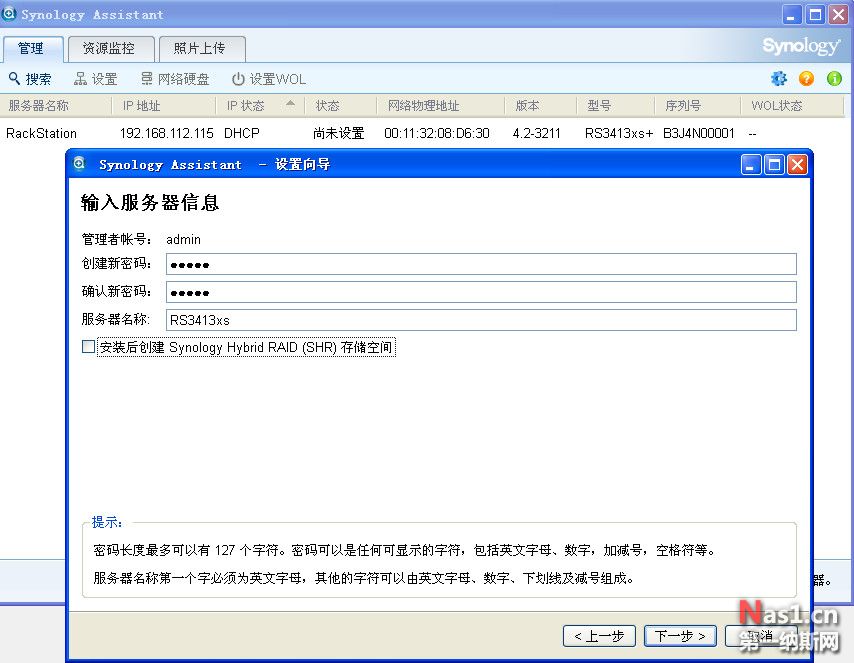
Task: Click the 搜索 search toolbar button
Action: pos(30,79)
